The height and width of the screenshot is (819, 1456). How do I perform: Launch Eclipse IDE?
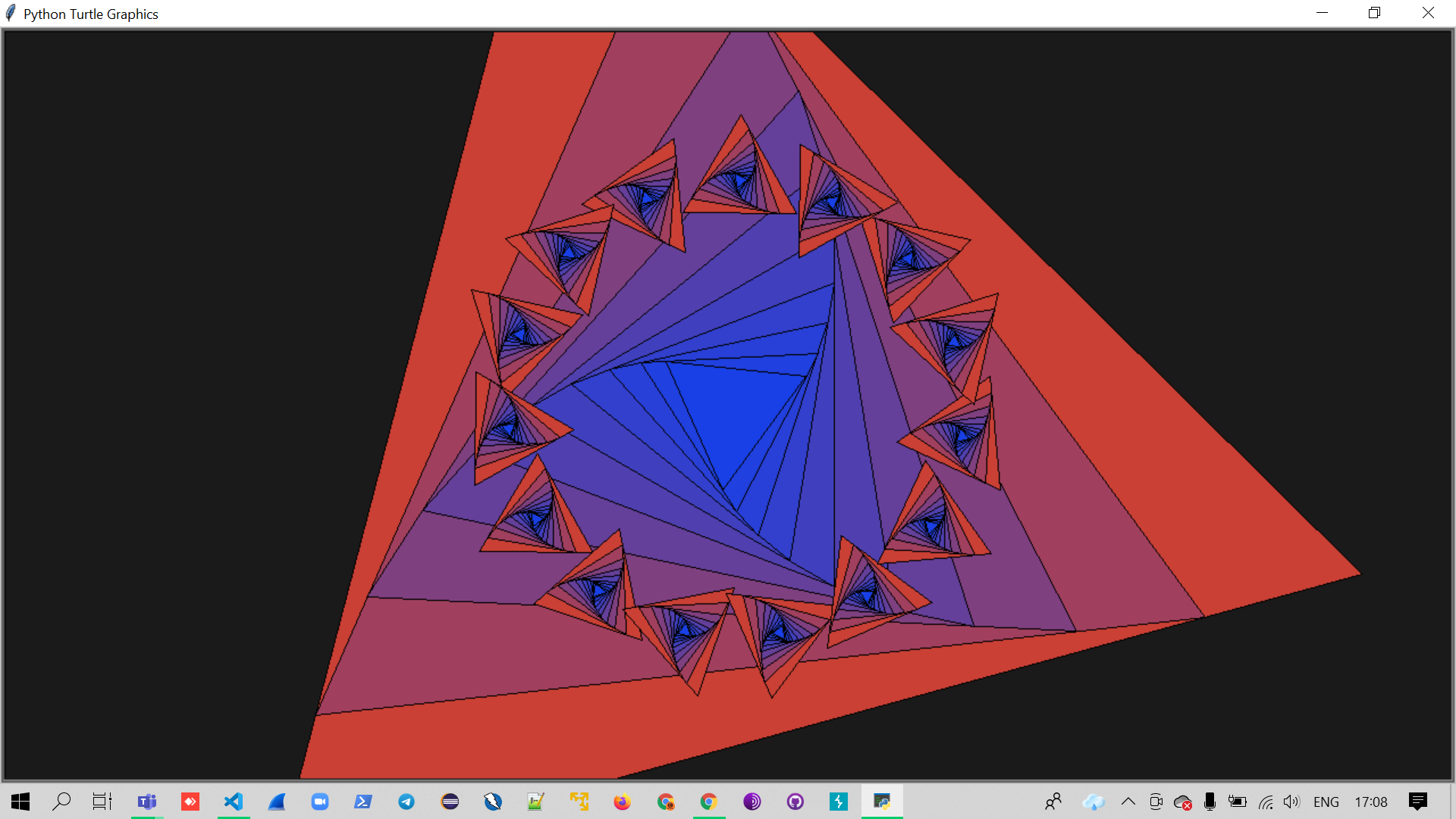[449, 802]
